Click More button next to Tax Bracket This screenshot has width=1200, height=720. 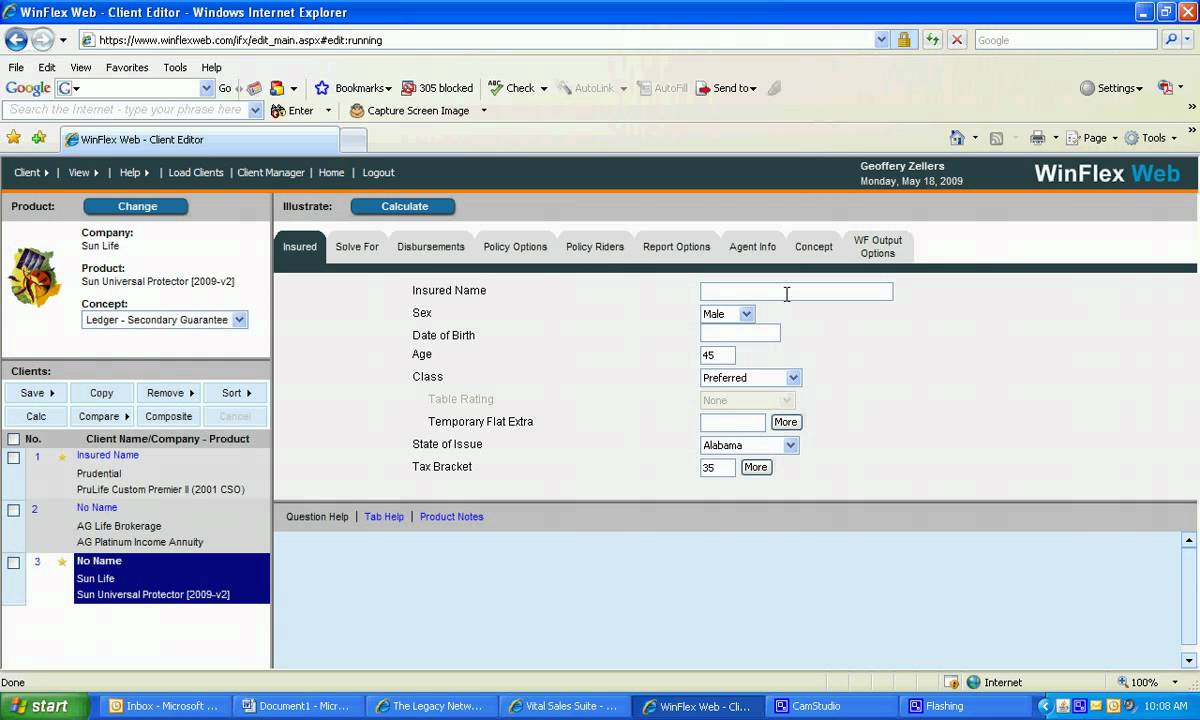[756, 467]
